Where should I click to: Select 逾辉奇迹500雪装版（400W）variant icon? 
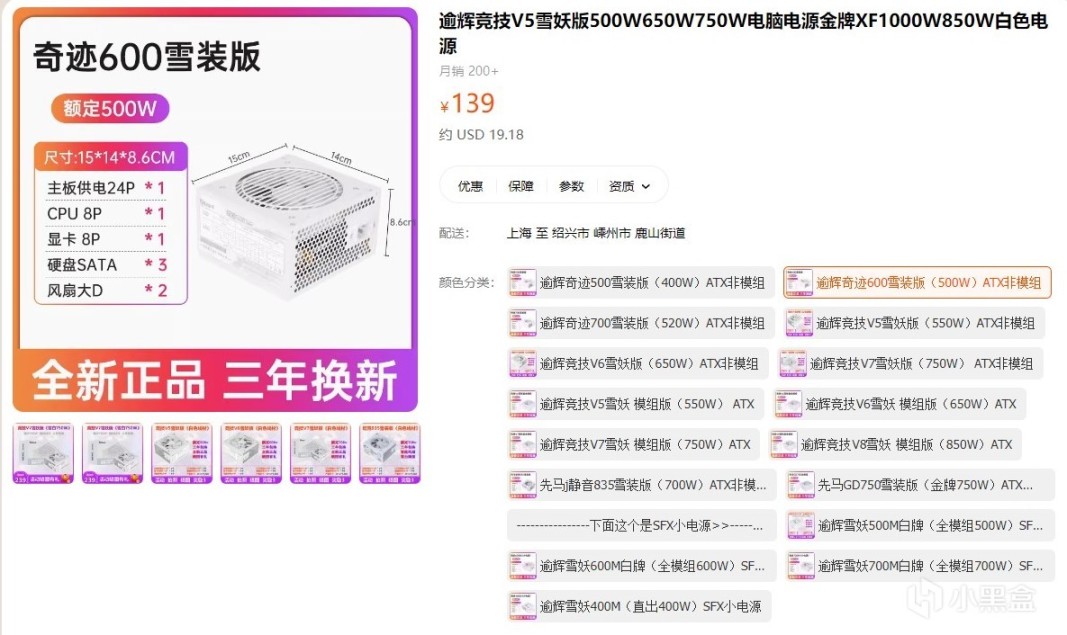click(523, 282)
